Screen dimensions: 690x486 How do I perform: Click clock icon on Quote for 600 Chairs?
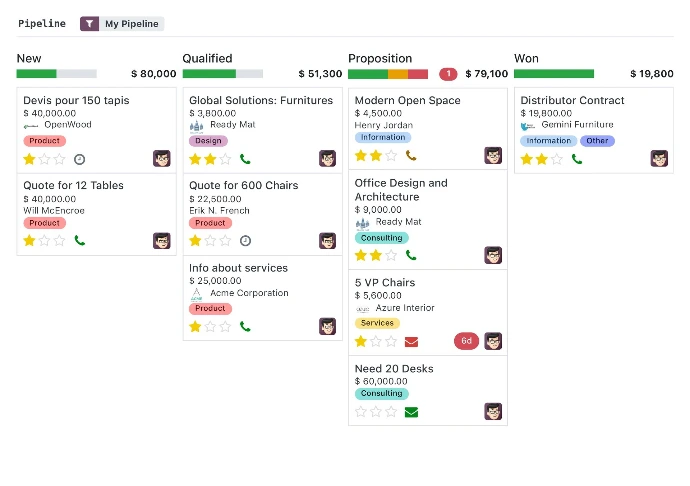245,241
